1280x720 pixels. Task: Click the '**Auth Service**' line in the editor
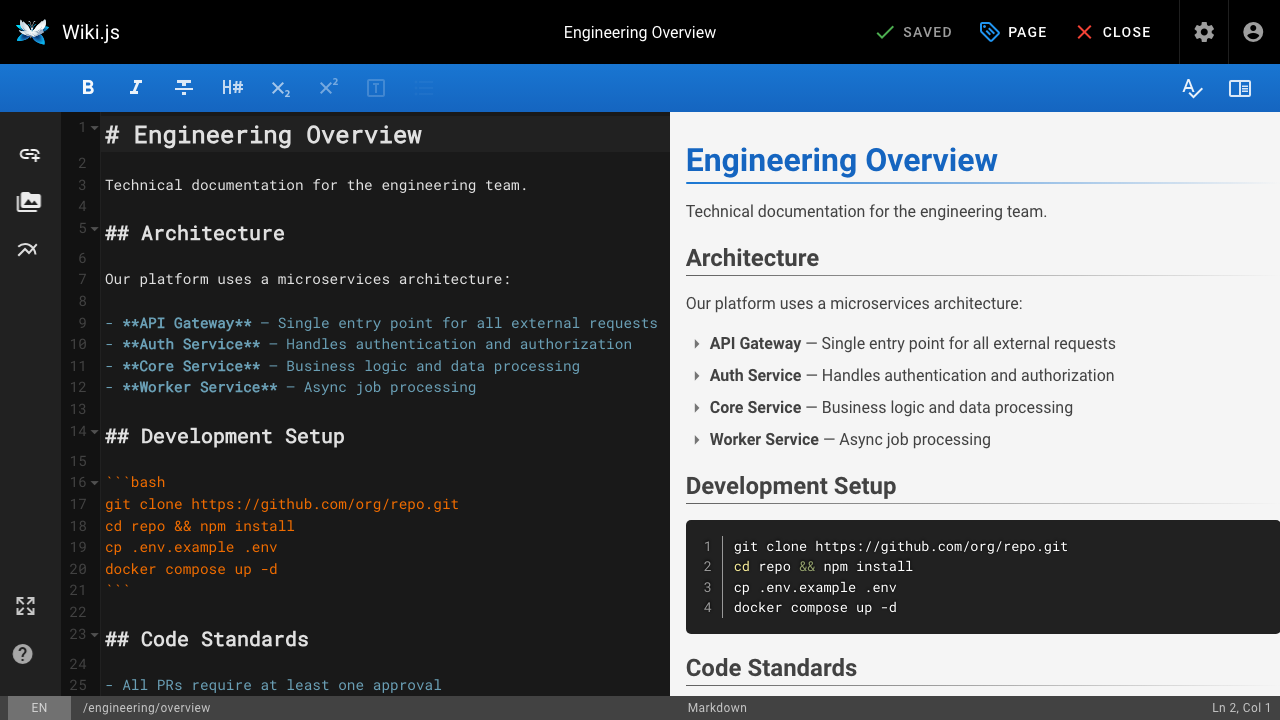click(368, 344)
